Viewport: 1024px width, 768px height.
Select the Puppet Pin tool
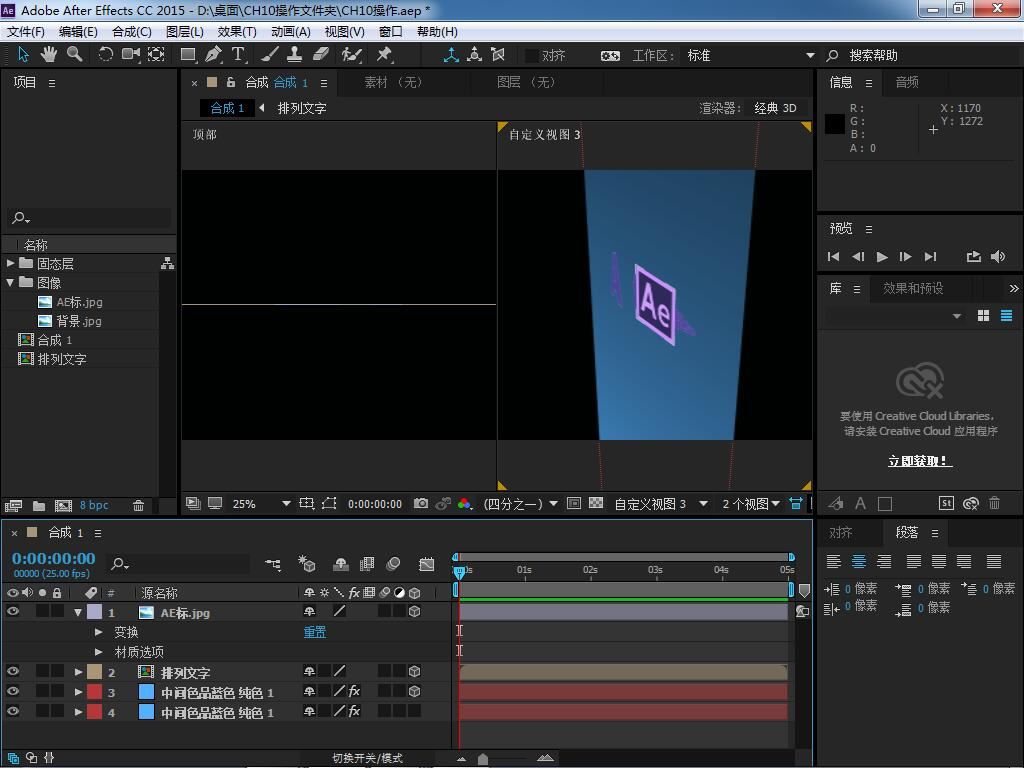click(384, 54)
